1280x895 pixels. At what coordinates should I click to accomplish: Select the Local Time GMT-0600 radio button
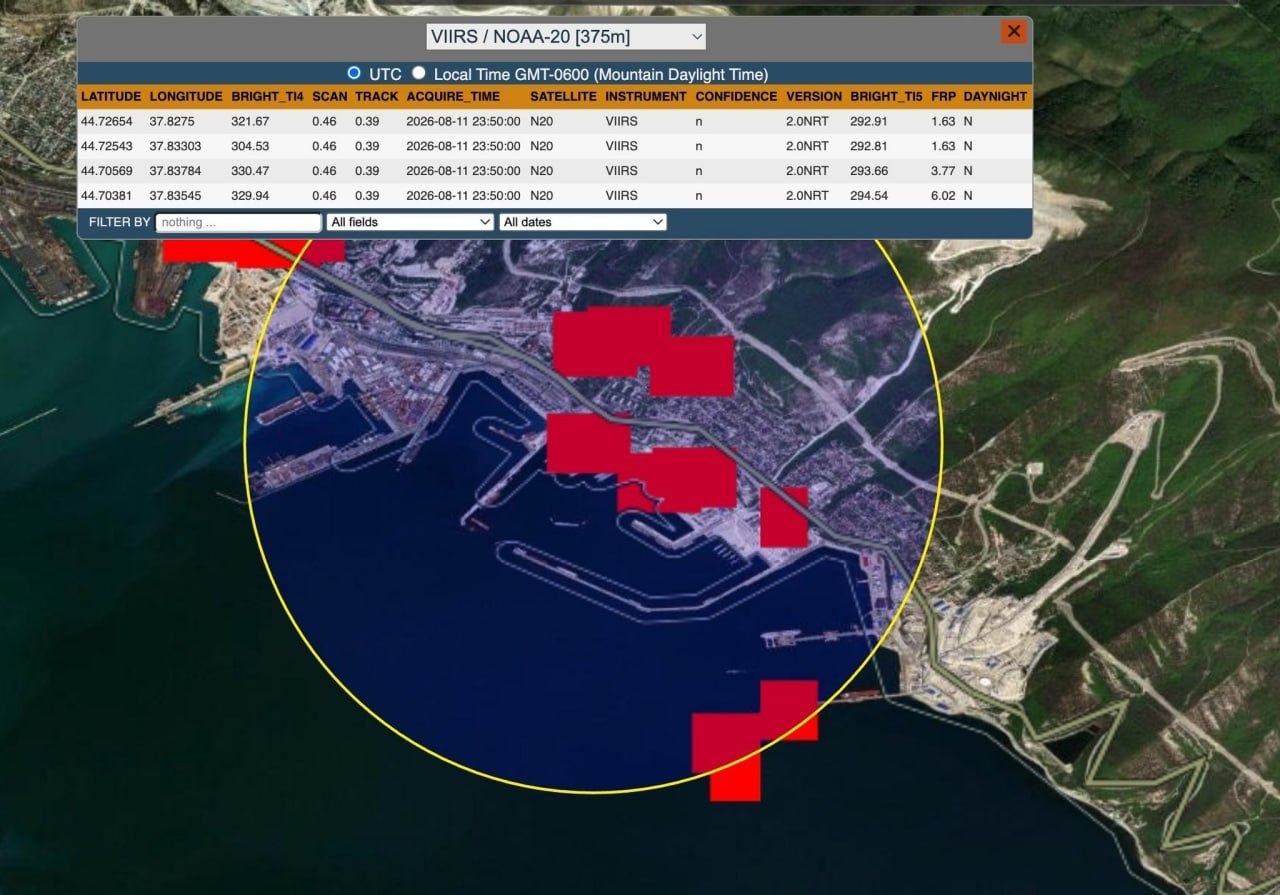click(x=418, y=73)
